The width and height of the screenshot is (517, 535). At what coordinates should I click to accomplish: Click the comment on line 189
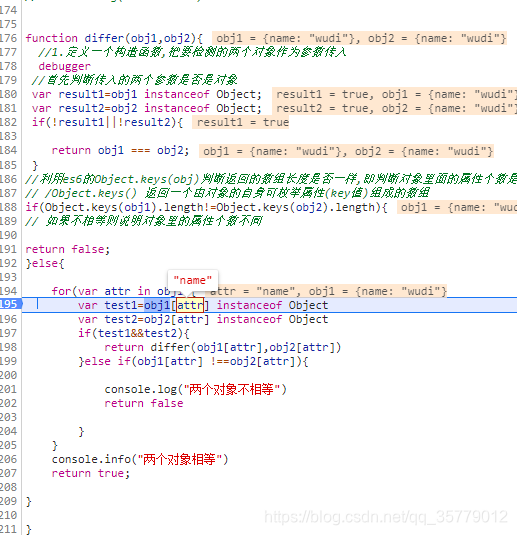(144, 221)
